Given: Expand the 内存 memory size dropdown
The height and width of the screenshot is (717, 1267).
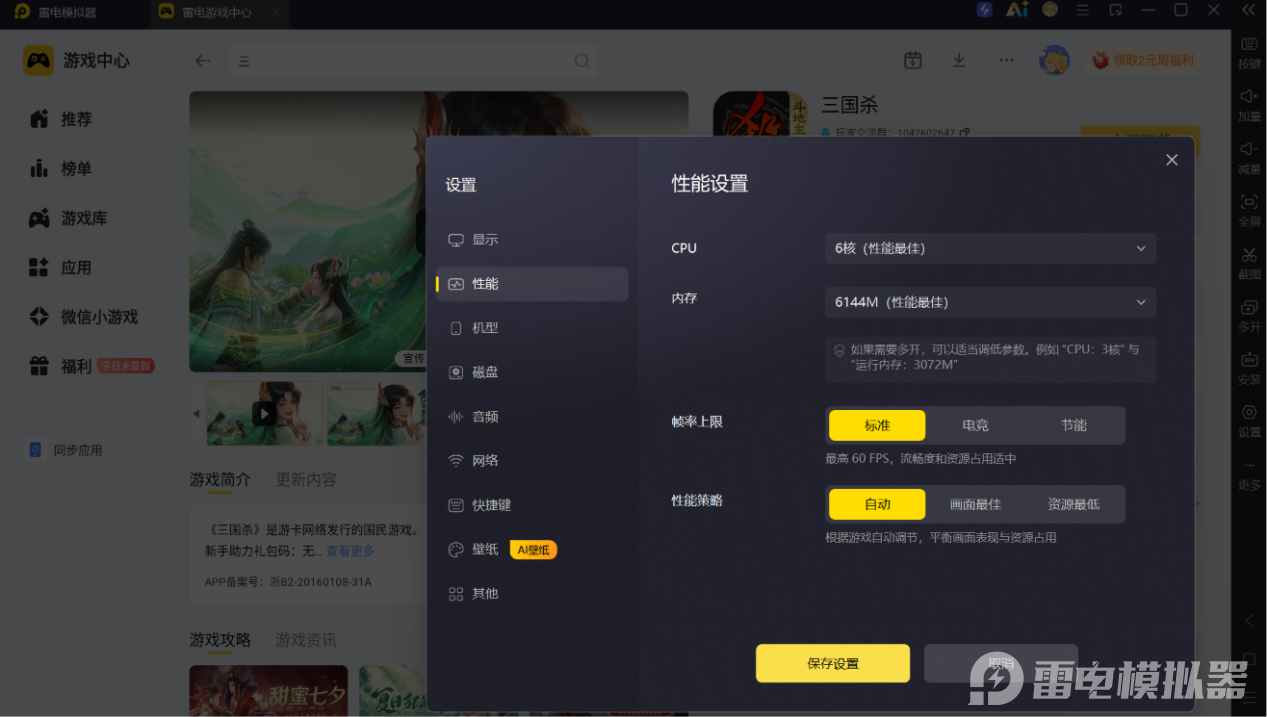Looking at the screenshot, I should point(990,302).
